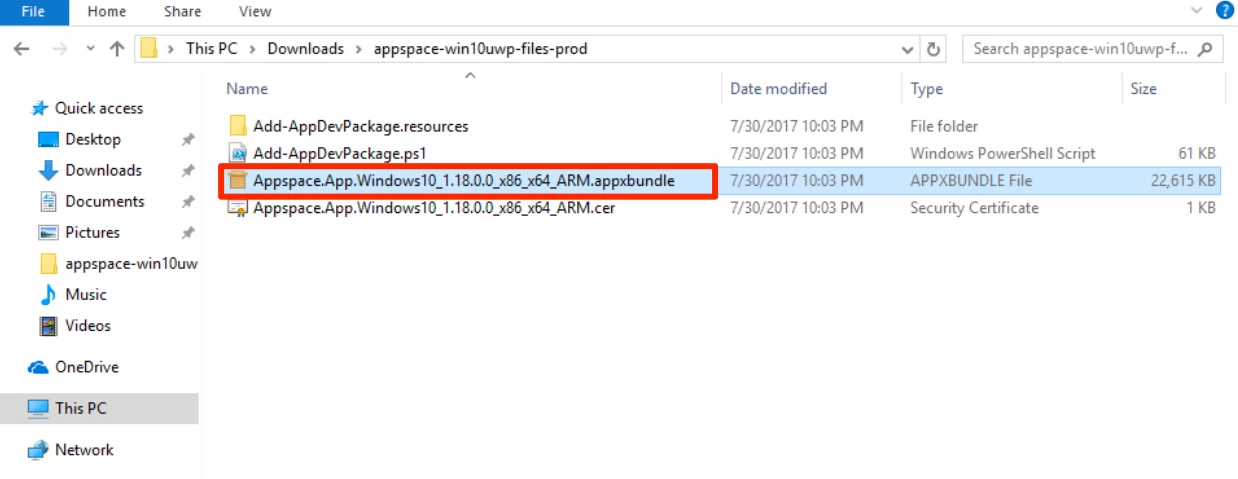Open appspace-win10uw folder in sidebar
The image size is (1238, 479).
click(x=131, y=263)
